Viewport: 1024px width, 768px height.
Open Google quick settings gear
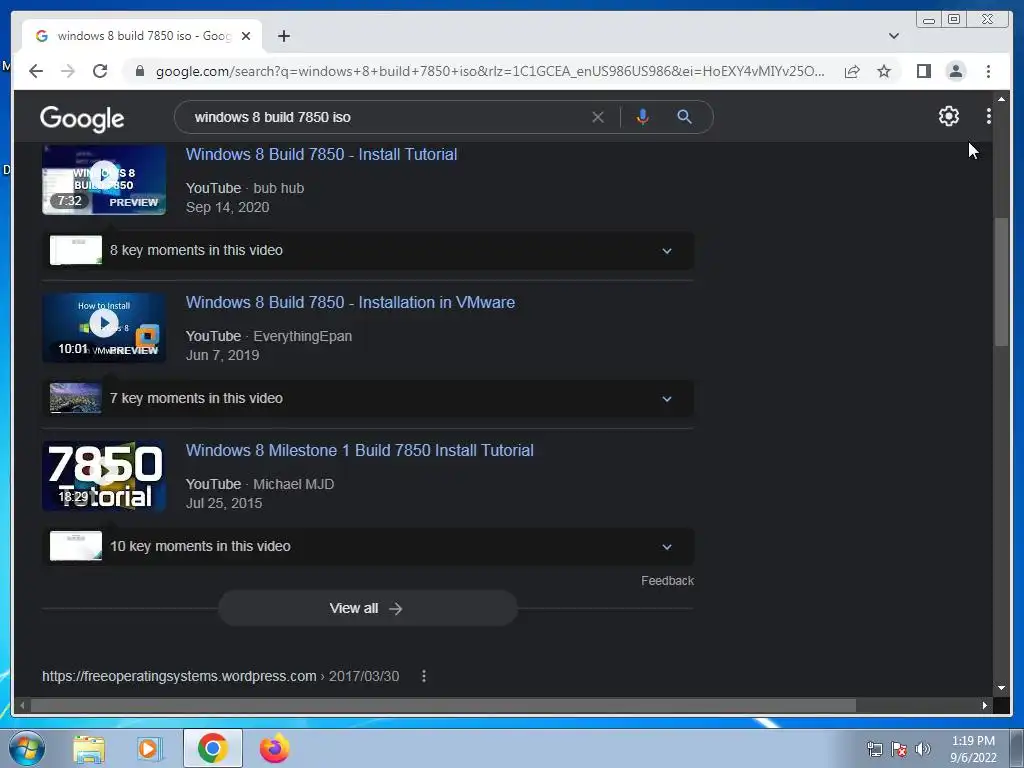coord(948,116)
